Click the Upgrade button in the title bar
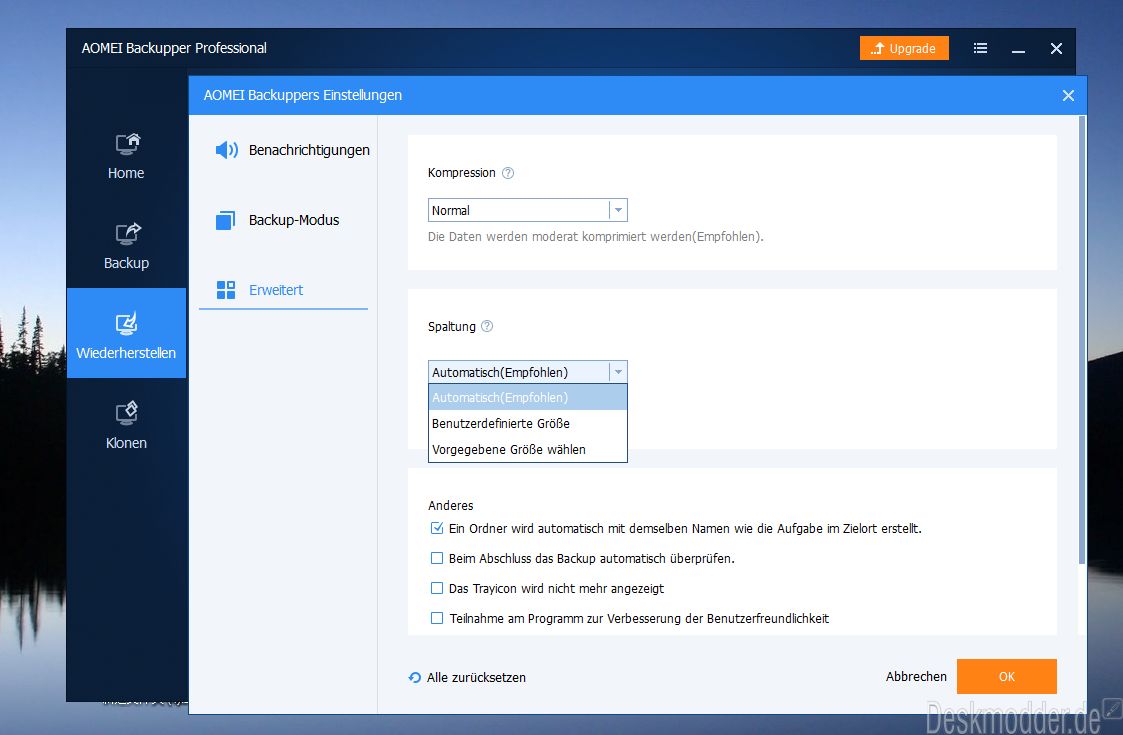Viewport: 1123px width, 735px height. pos(904,48)
